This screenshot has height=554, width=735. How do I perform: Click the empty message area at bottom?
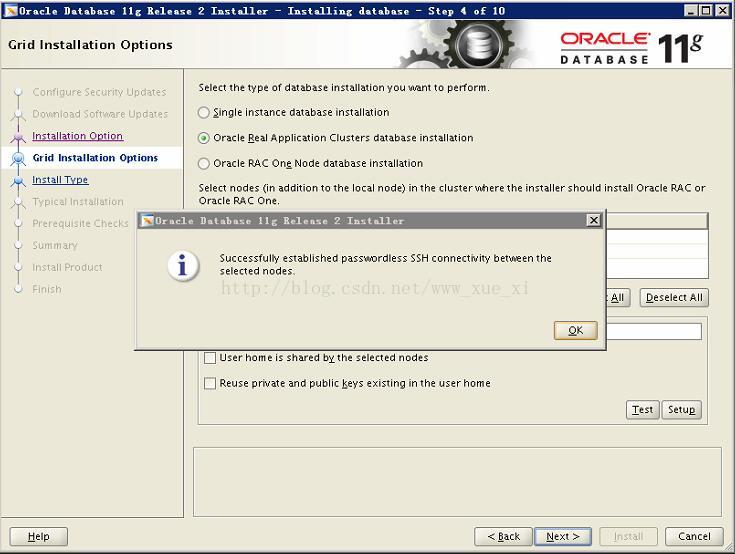point(457,482)
